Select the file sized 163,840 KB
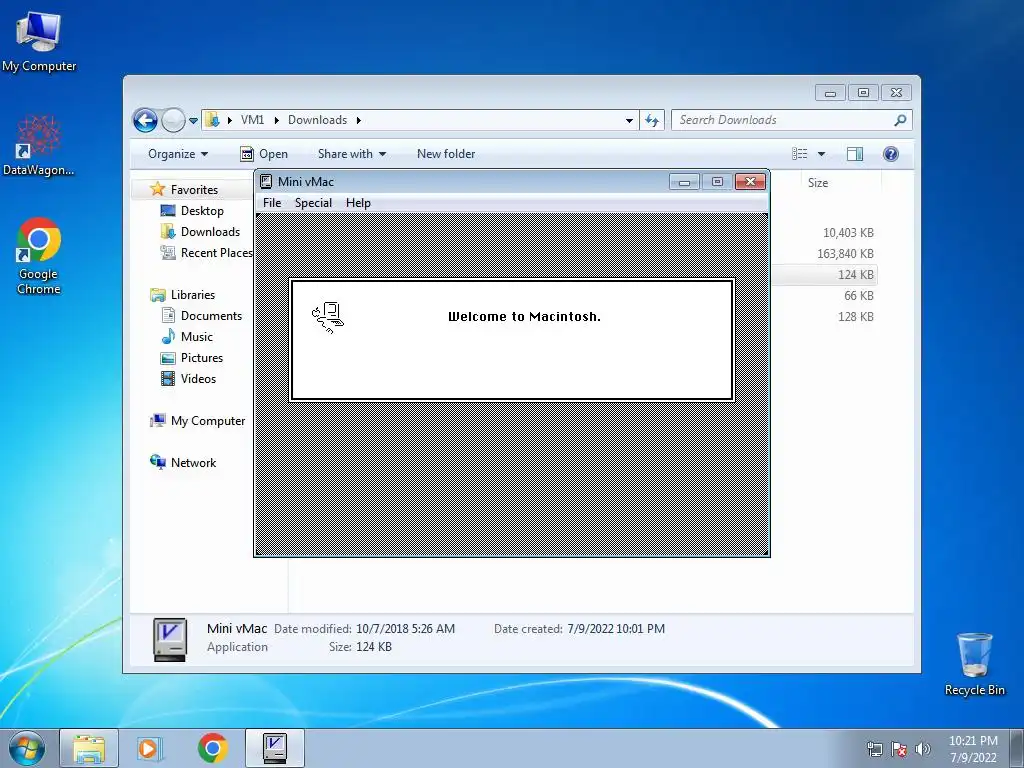 (x=845, y=254)
